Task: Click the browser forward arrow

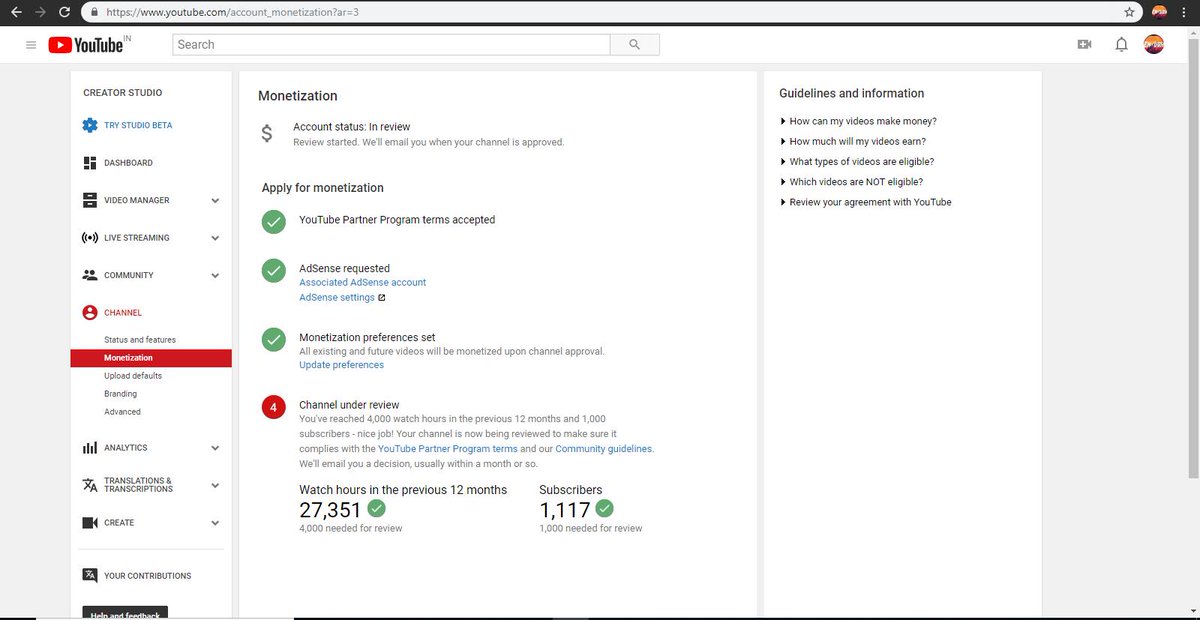Action: point(39,13)
